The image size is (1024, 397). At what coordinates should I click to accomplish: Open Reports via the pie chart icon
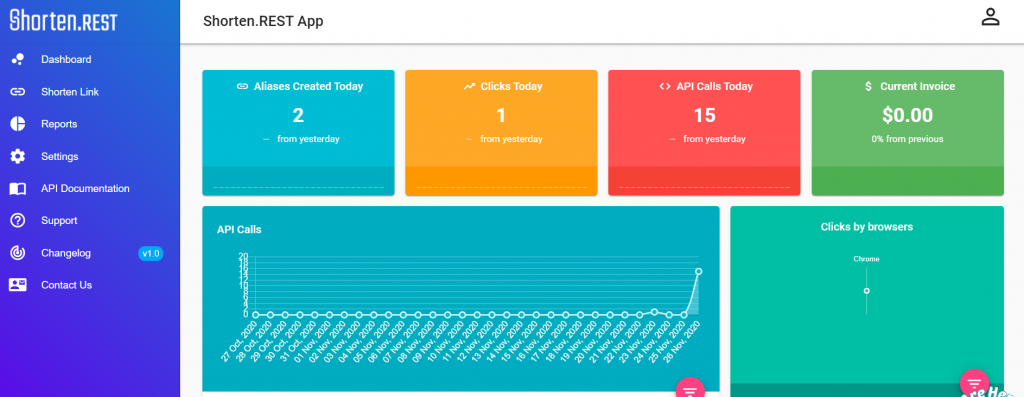(18, 124)
